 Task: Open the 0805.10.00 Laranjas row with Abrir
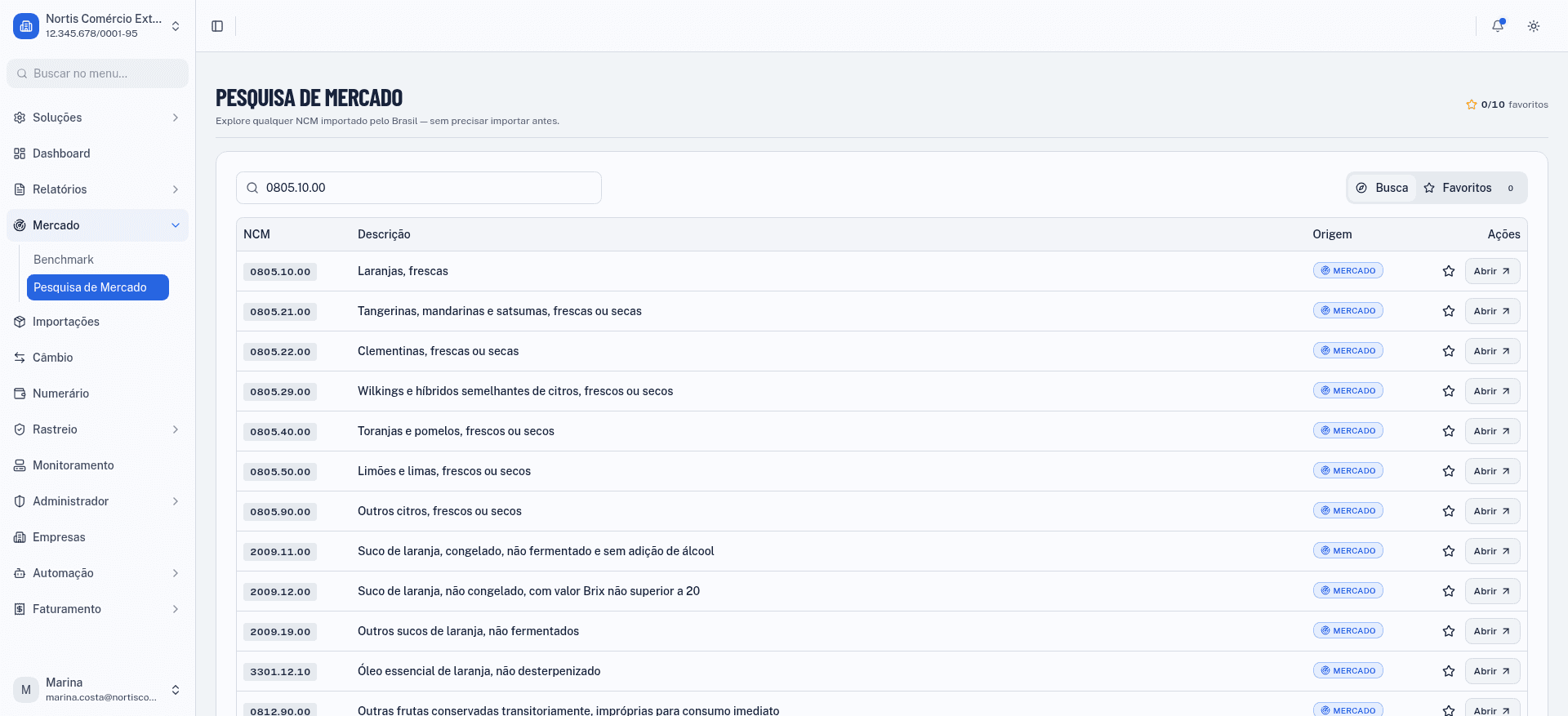tap(1492, 271)
